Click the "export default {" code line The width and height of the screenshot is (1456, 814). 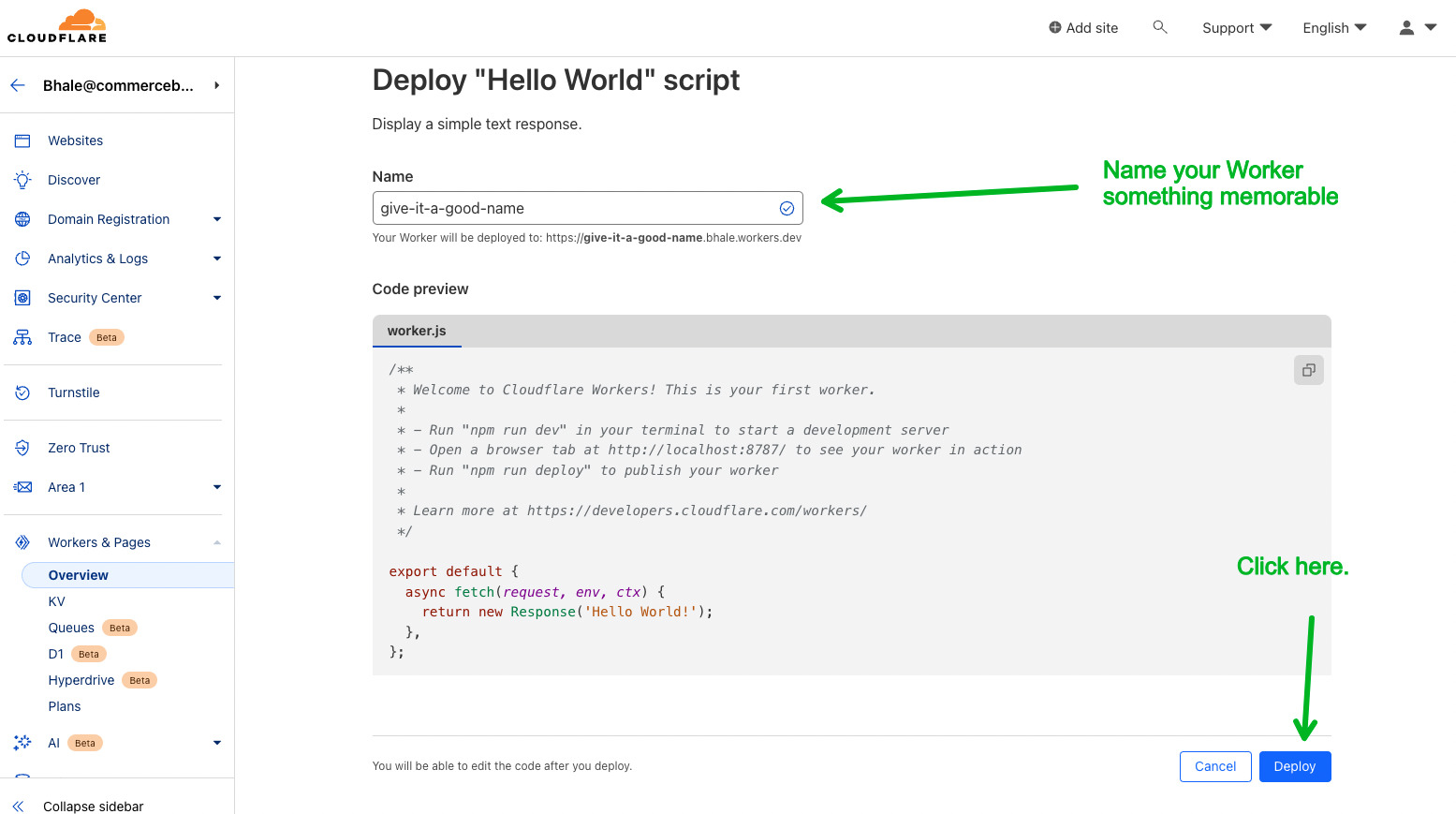tap(453, 571)
